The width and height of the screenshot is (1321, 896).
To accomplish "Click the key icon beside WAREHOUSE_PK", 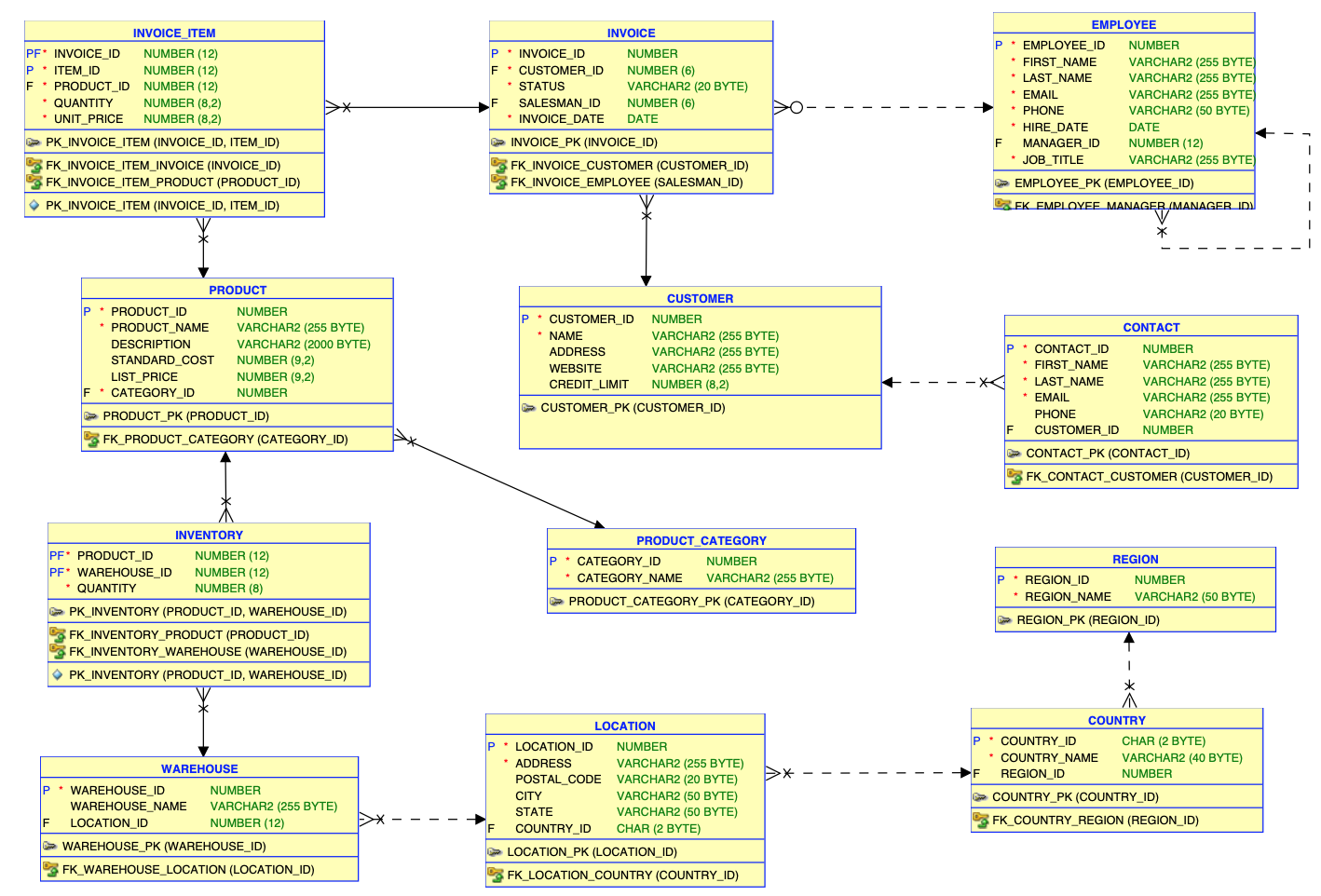I will (50, 847).
